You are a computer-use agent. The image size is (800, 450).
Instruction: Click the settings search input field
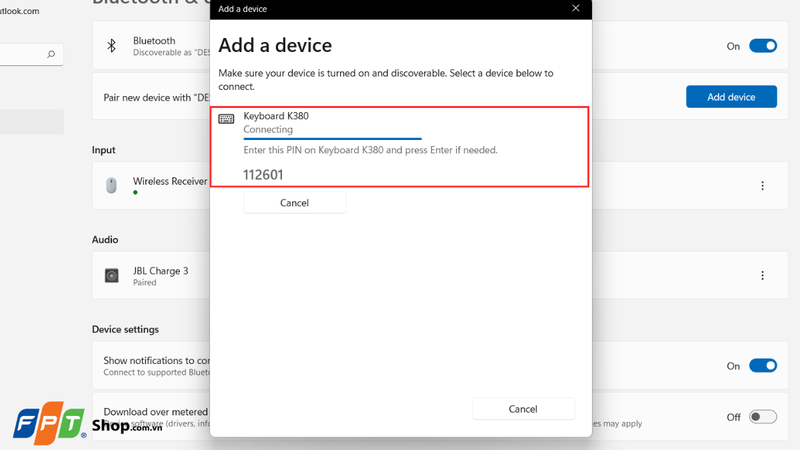tap(31, 54)
